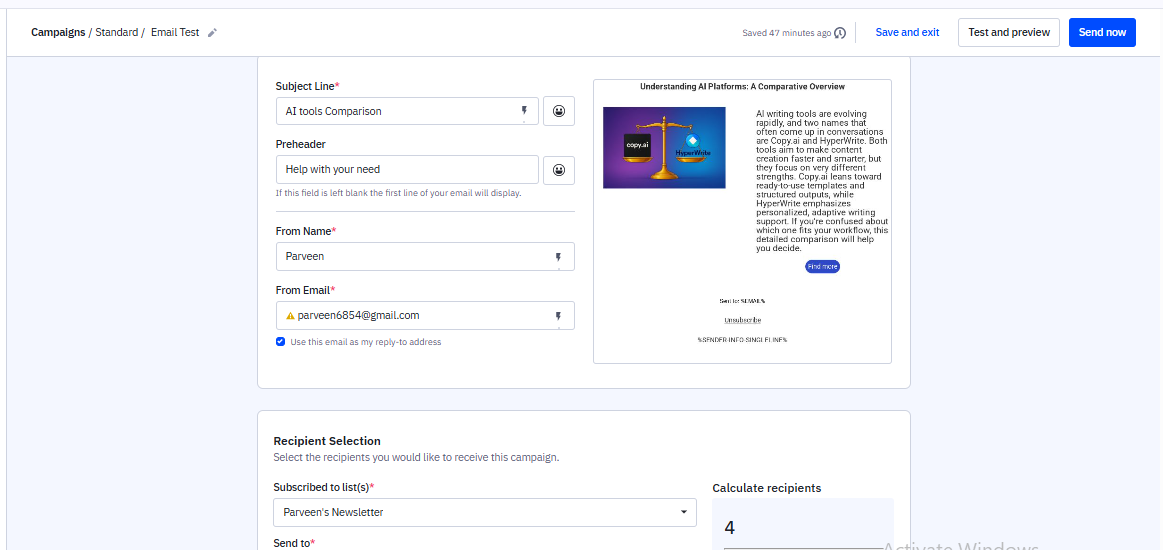Click the Find more button in preview

pyautogui.click(x=822, y=267)
